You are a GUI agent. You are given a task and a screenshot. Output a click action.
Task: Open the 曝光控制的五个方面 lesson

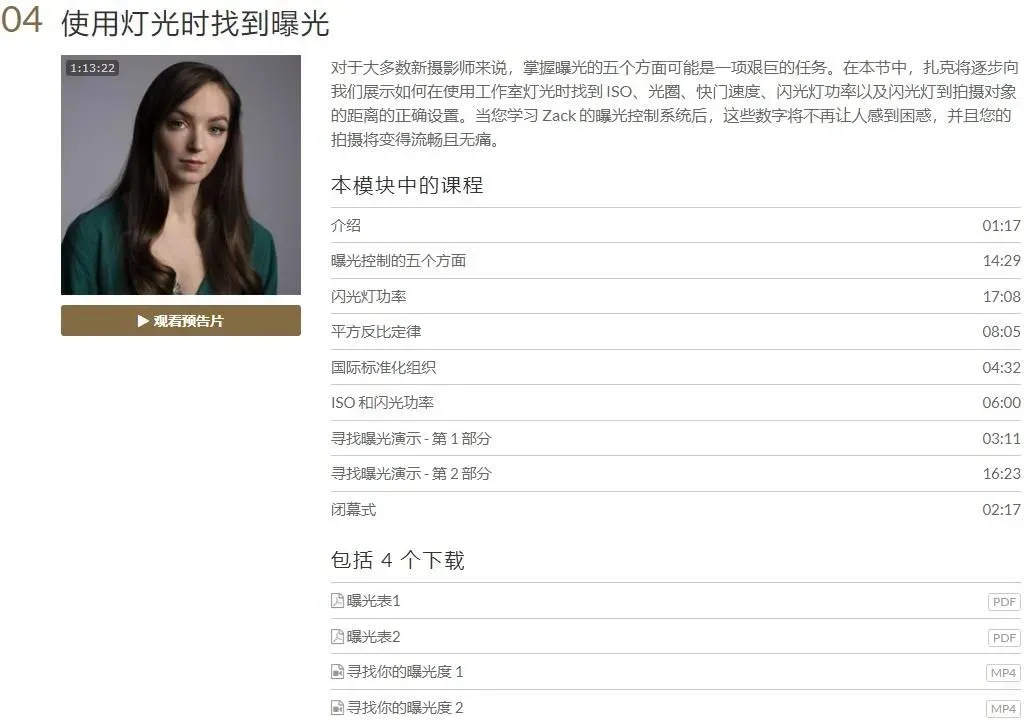[x=675, y=261]
